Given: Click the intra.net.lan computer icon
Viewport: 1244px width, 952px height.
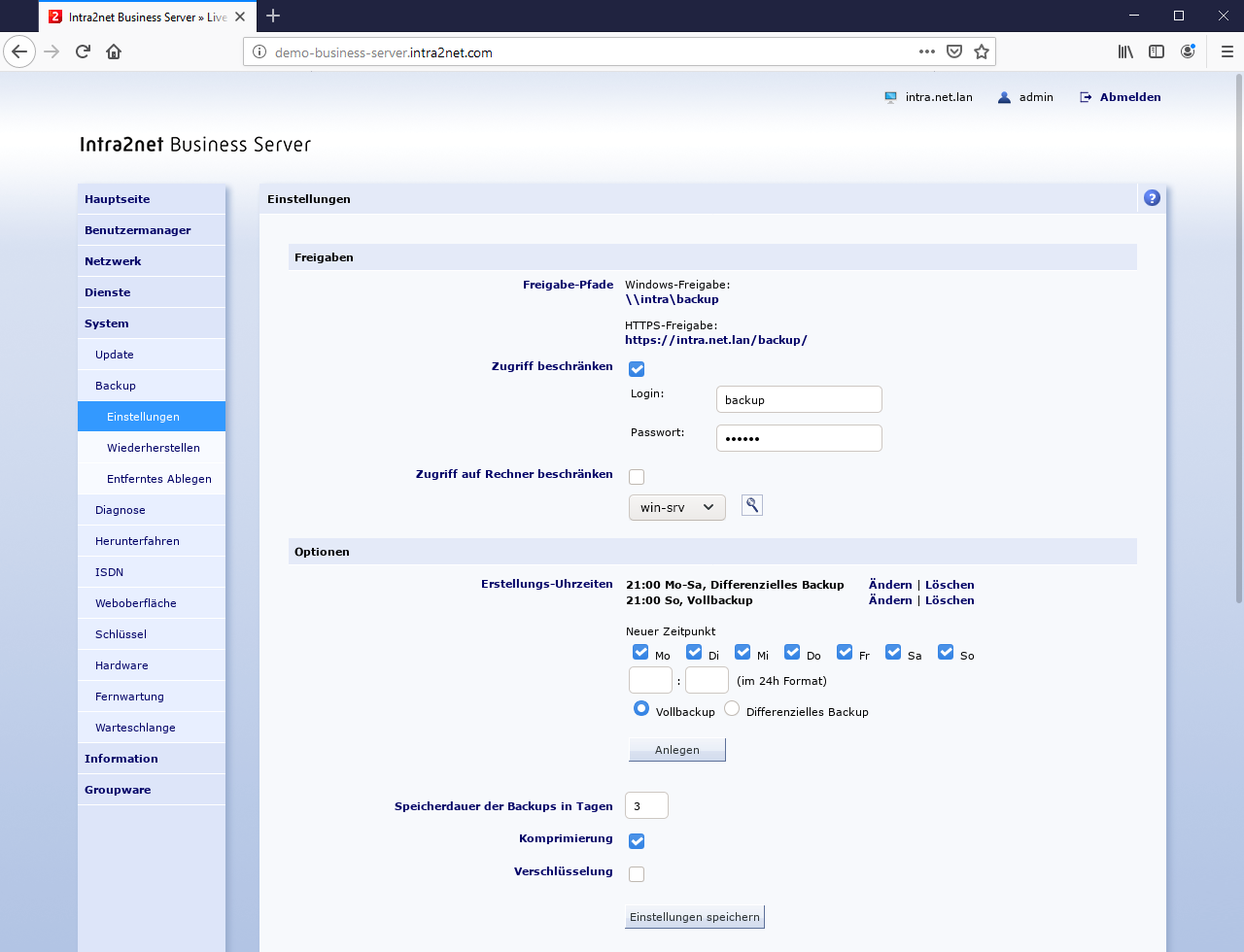Looking at the screenshot, I should (890, 97).
